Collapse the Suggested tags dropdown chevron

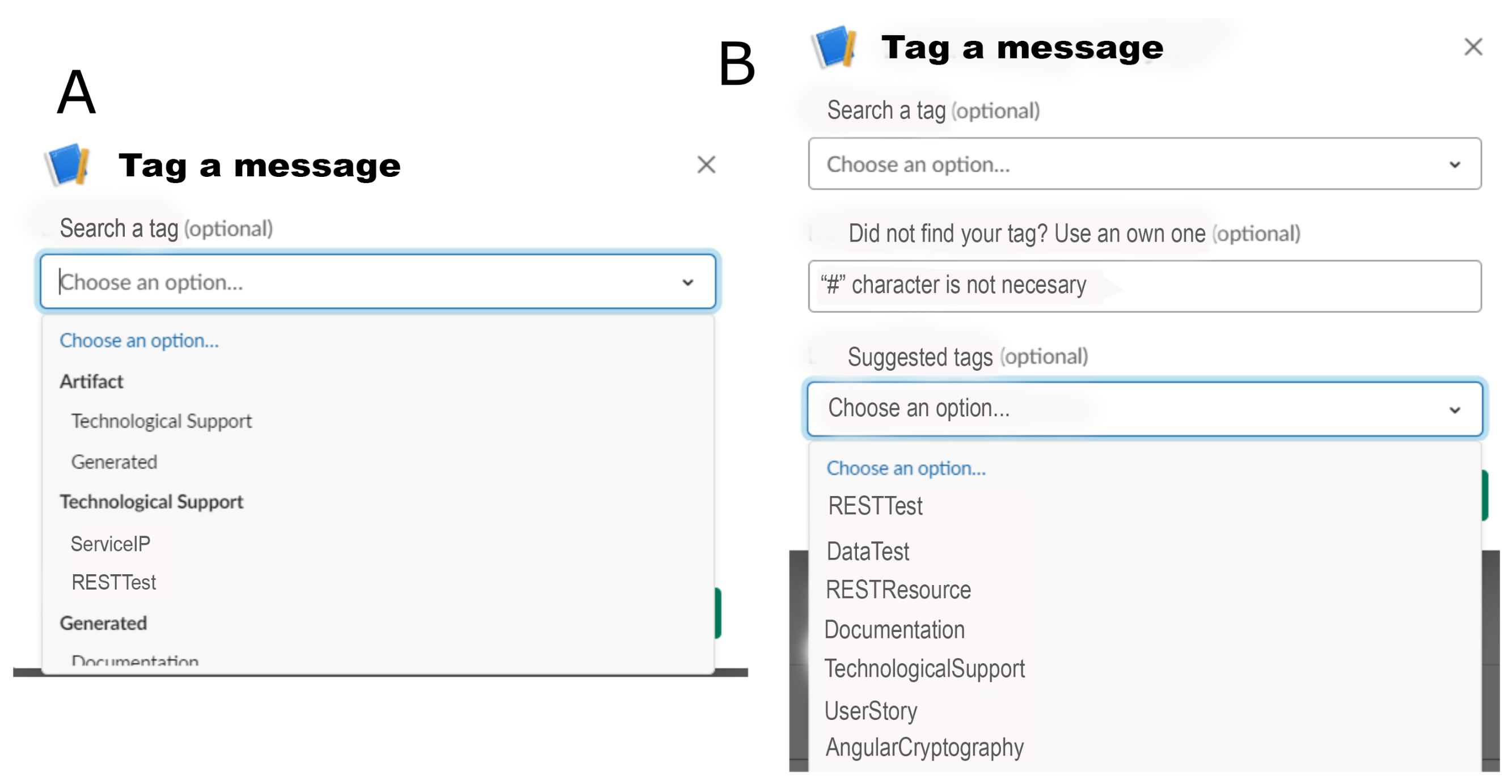point(1455,410)
